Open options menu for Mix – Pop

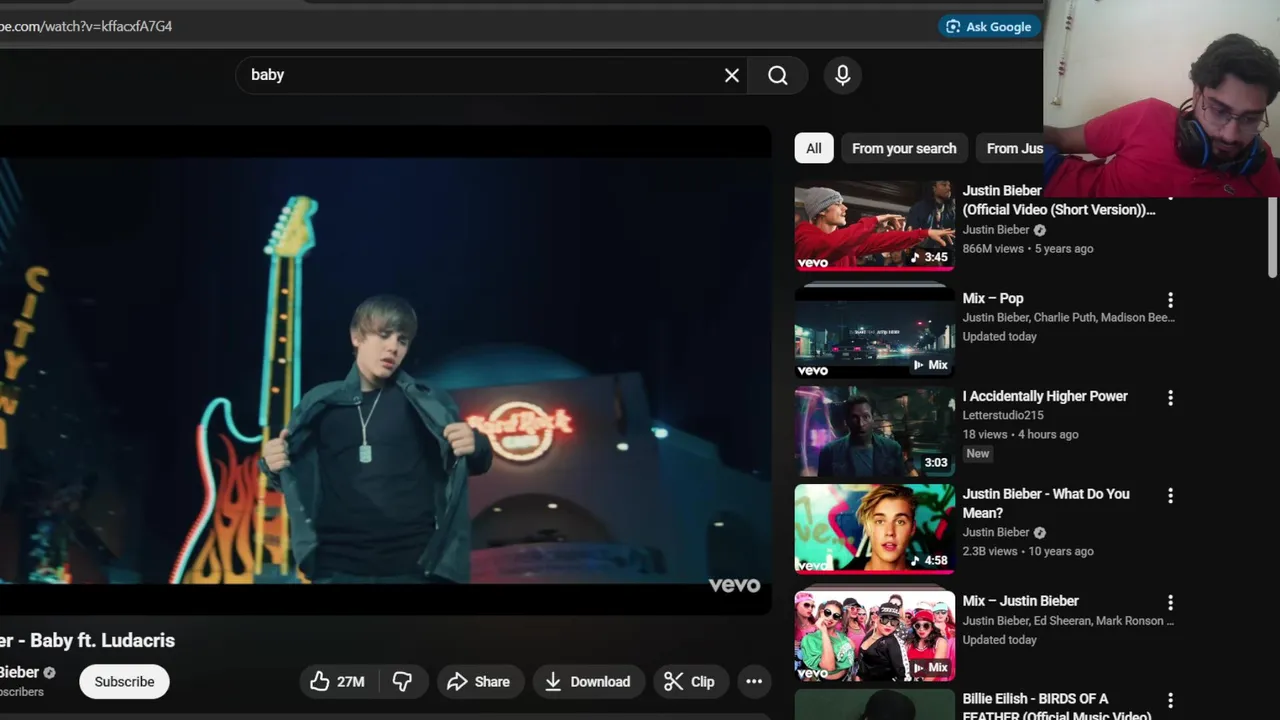[x=1170, y=300]
